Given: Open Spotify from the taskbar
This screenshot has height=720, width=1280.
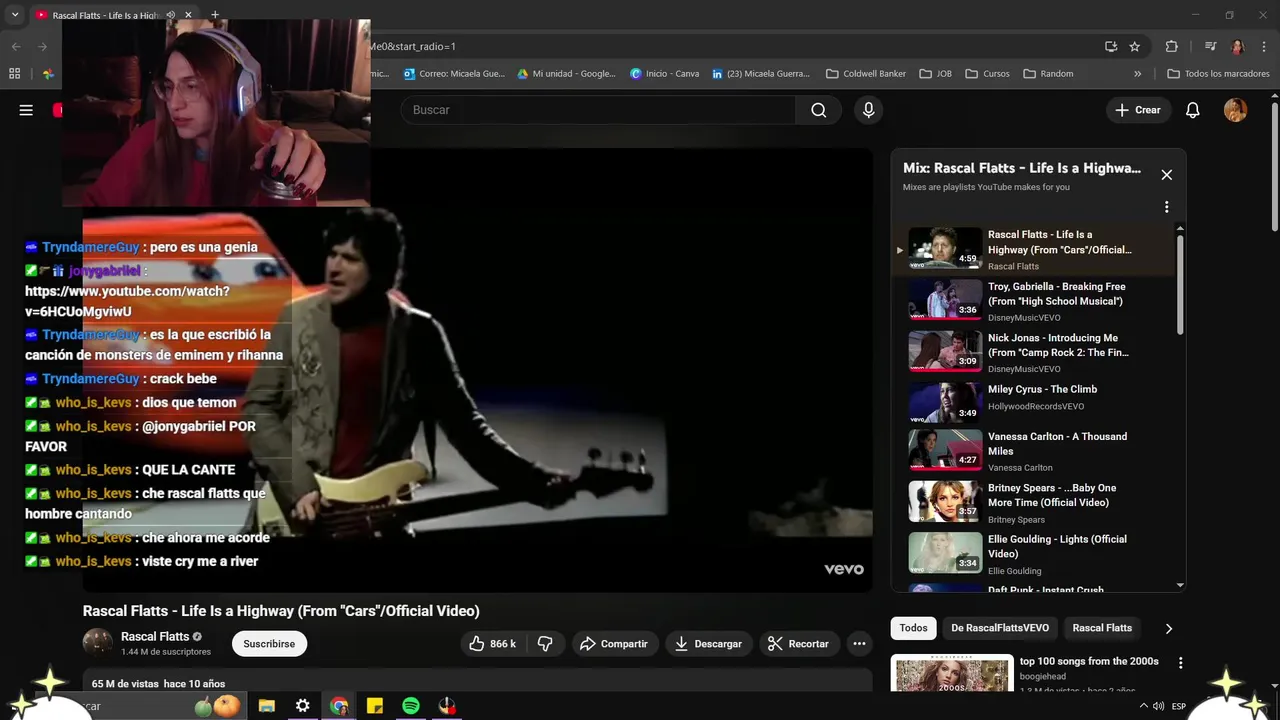Looking at the screenshot, I should tap(410, 706).
